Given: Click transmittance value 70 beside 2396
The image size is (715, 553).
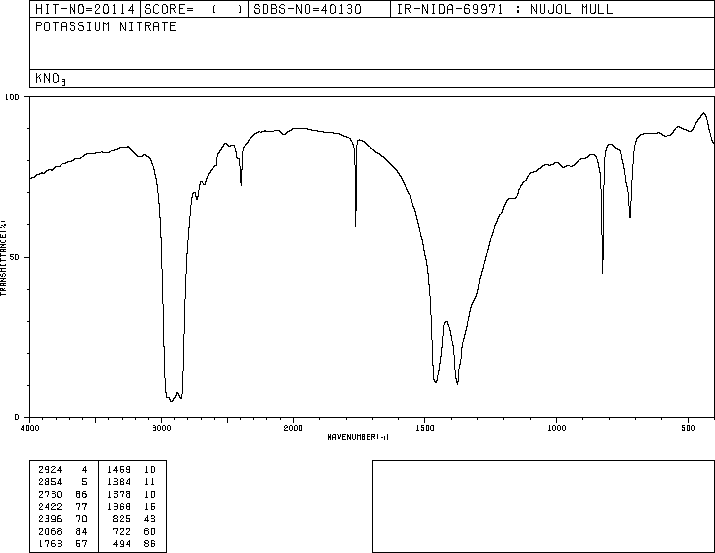Looking at the screenshot, I should (81, 519).
